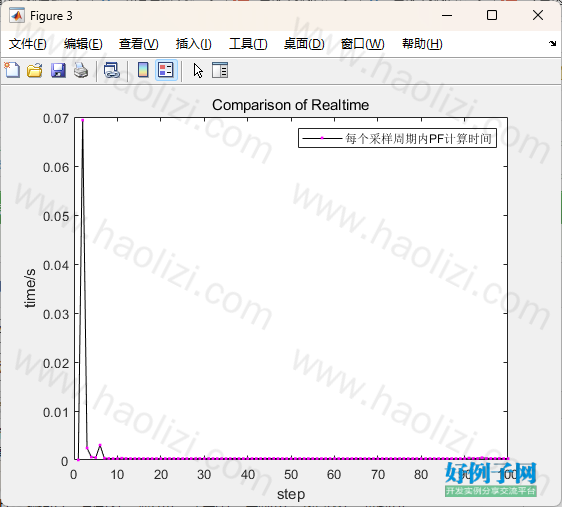Open the Property Inspector toolbar icon
The height and width of the screenshot is (507, 562).
(220, 70)
